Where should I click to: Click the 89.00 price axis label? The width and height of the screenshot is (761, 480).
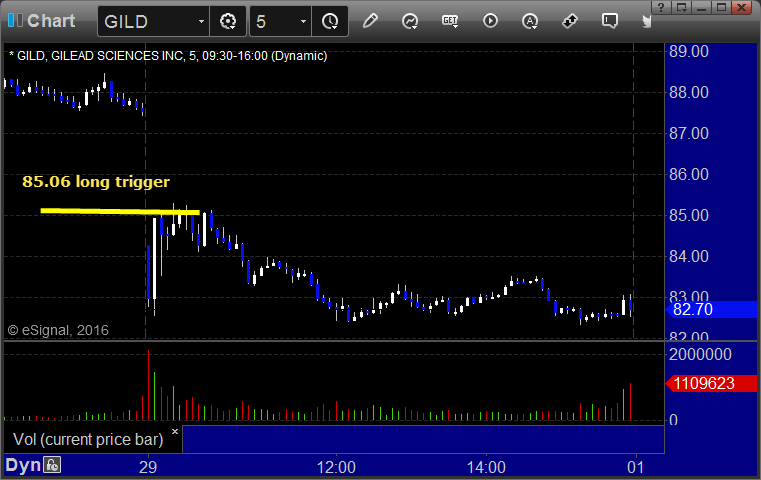tap(689, 51)
